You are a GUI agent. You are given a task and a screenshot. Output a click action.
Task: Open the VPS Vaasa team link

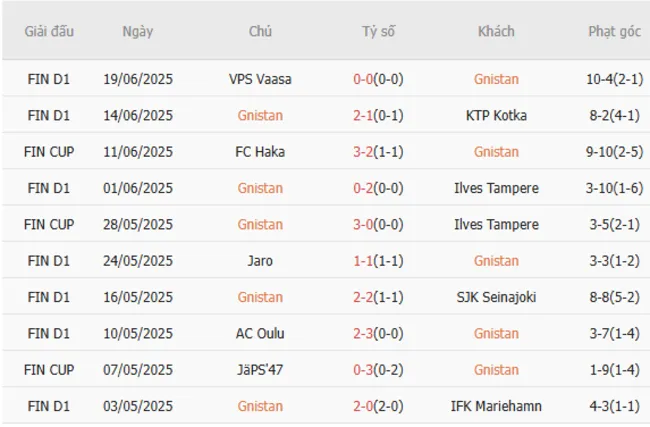click(x=260, y=79)
